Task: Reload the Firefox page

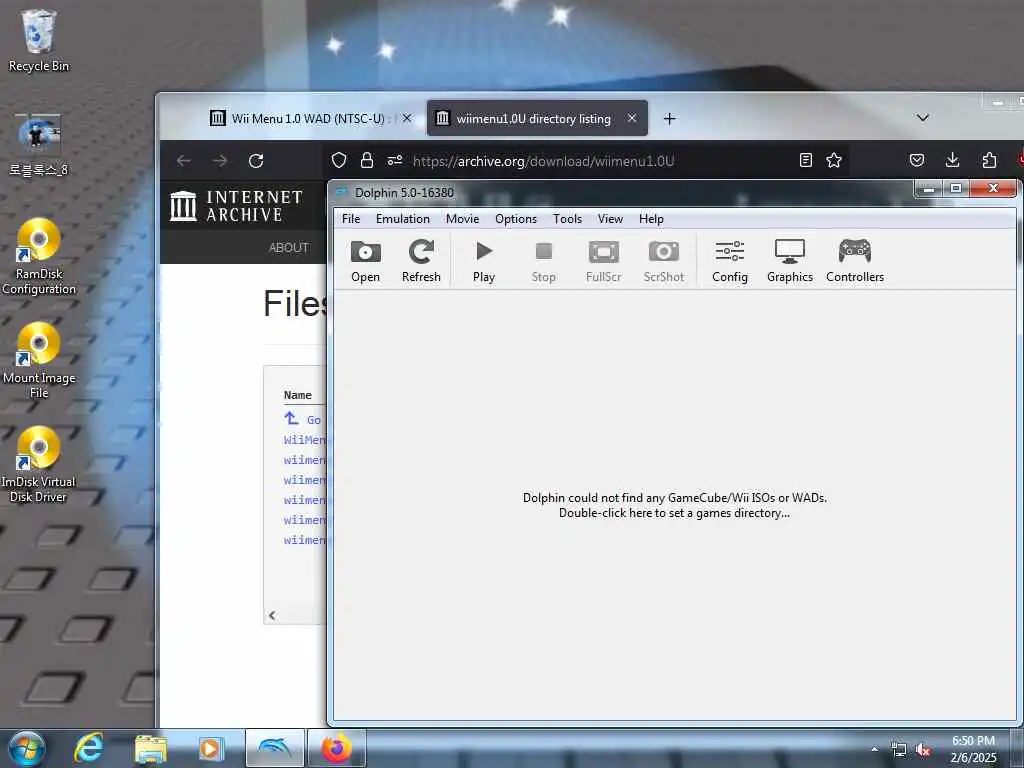Action: (x=256, y=161)
